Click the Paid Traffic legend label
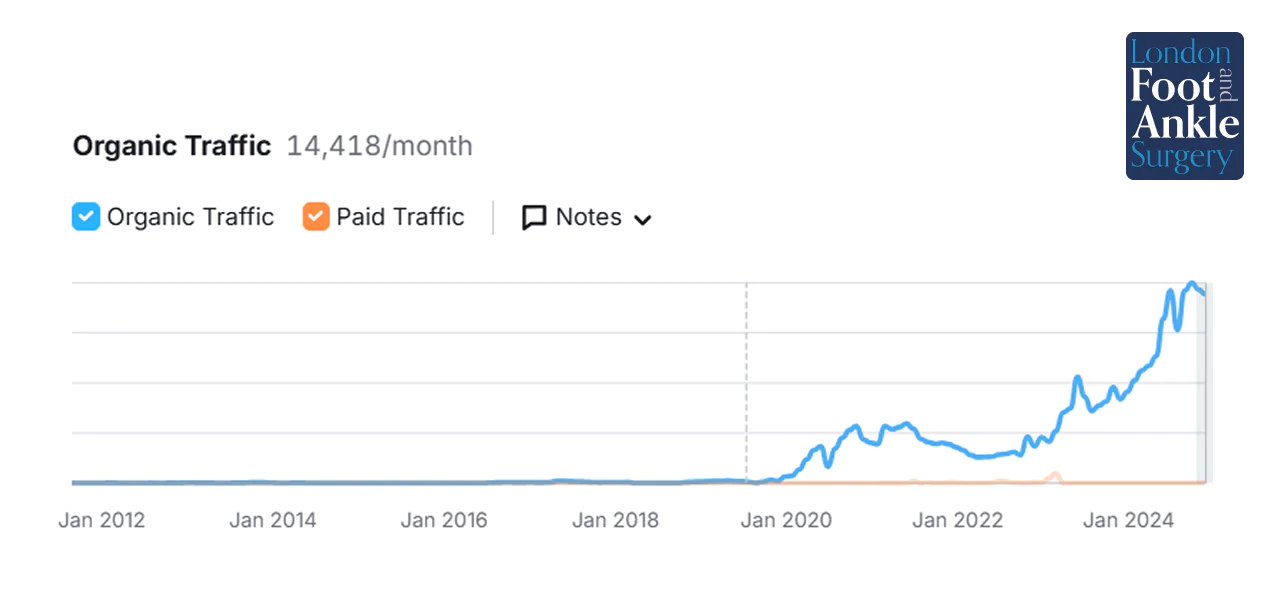Screen dimensions: 1276x600 [x=400, y=217]
